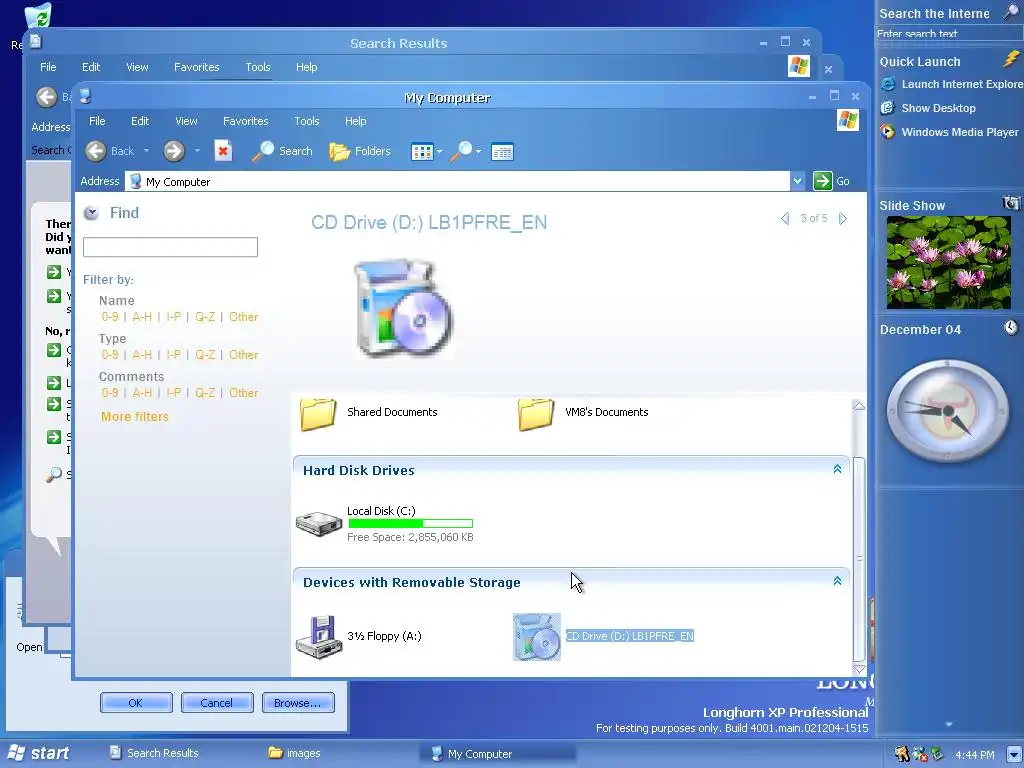Open Help menu in My Computer window
Viewport: 1024px width, 768px height.
pos(355,121)
